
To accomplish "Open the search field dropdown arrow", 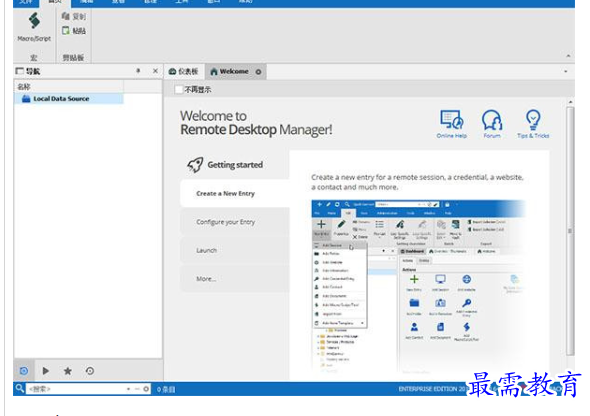I will coord(128,389).
